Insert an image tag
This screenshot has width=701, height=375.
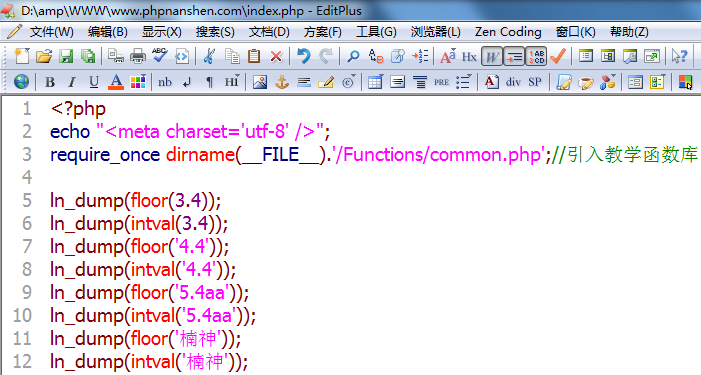click(x=260, y=82)
